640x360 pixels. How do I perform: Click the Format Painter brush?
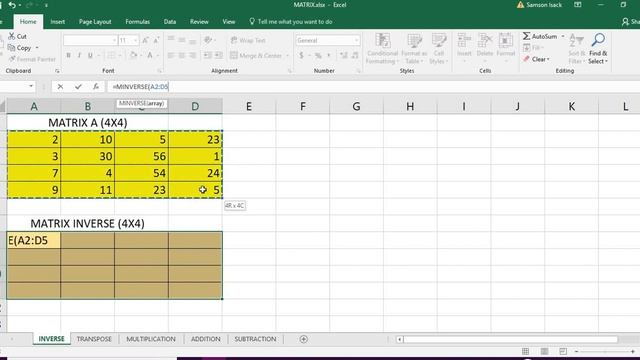tap(12, 59)
